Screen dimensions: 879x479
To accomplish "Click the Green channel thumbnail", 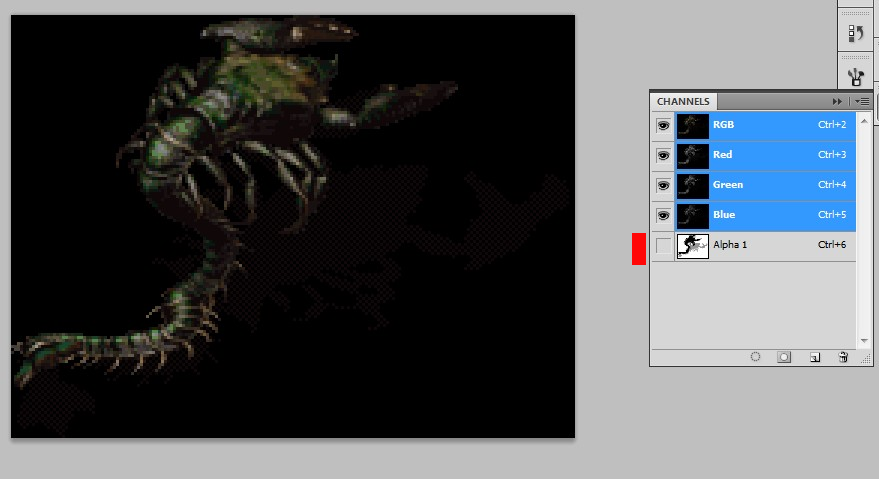I will 692,186.
